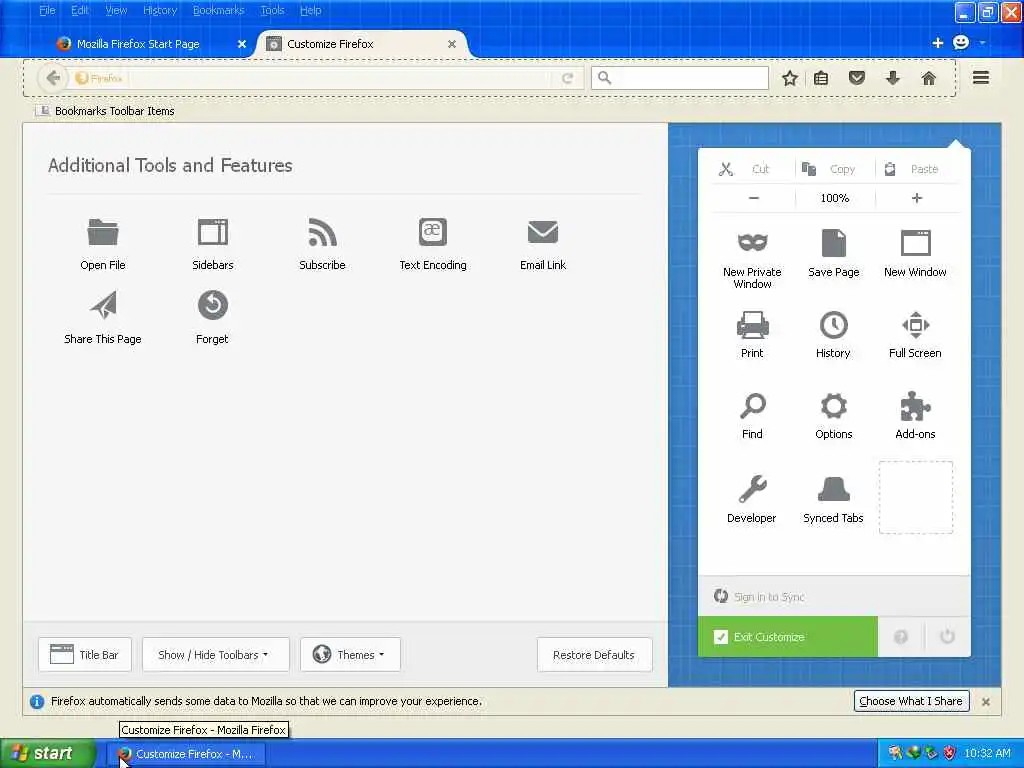Close the Customize Firefox tab
The width and height of the screenshot is (1024, 768).
click(452, 44)
